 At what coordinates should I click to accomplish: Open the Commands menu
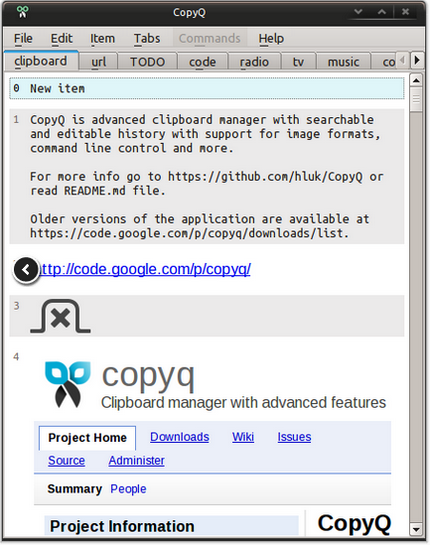tap(210, 38)
